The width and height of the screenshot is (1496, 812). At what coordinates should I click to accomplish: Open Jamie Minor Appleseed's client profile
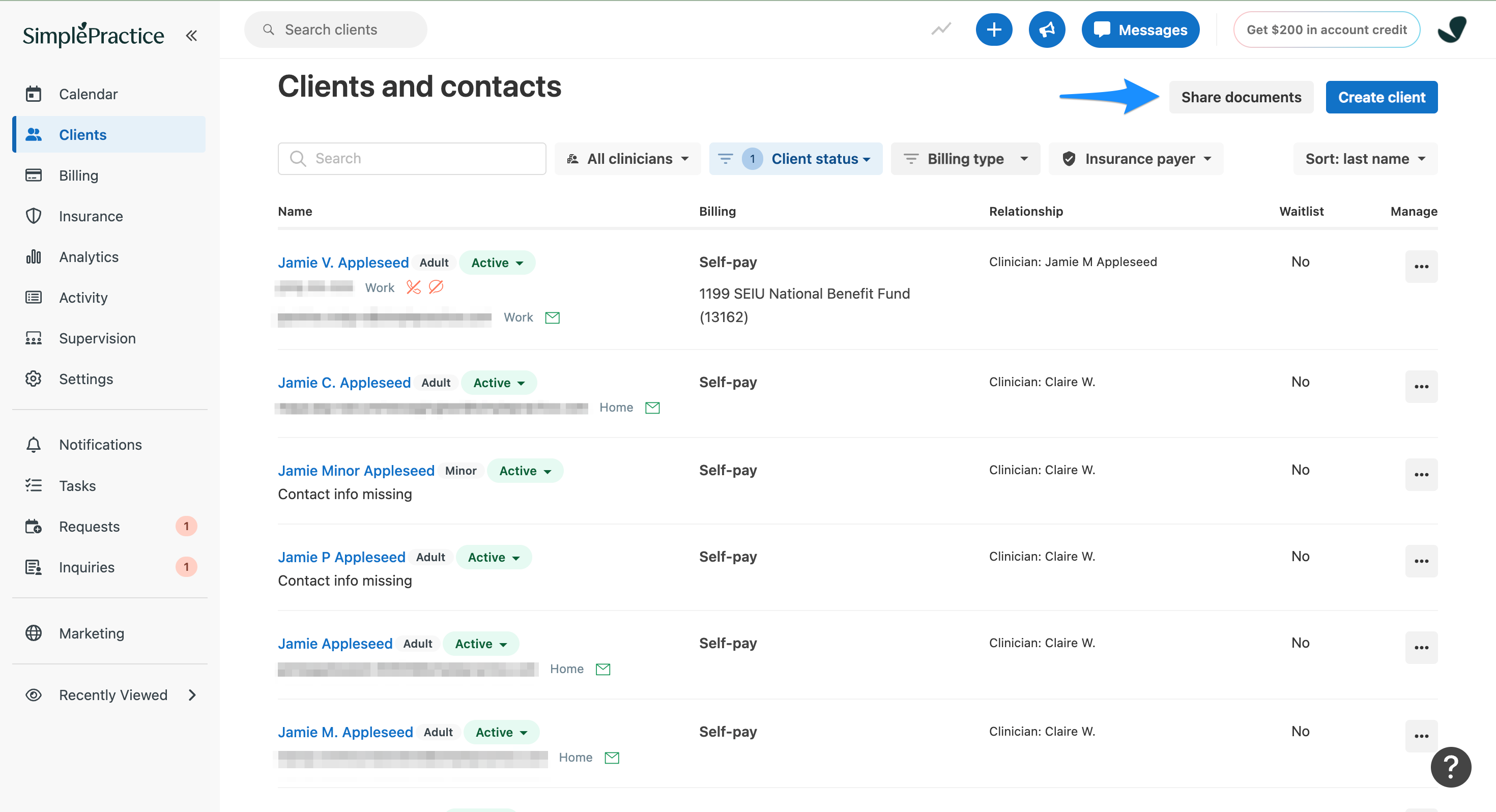point(356,471)
